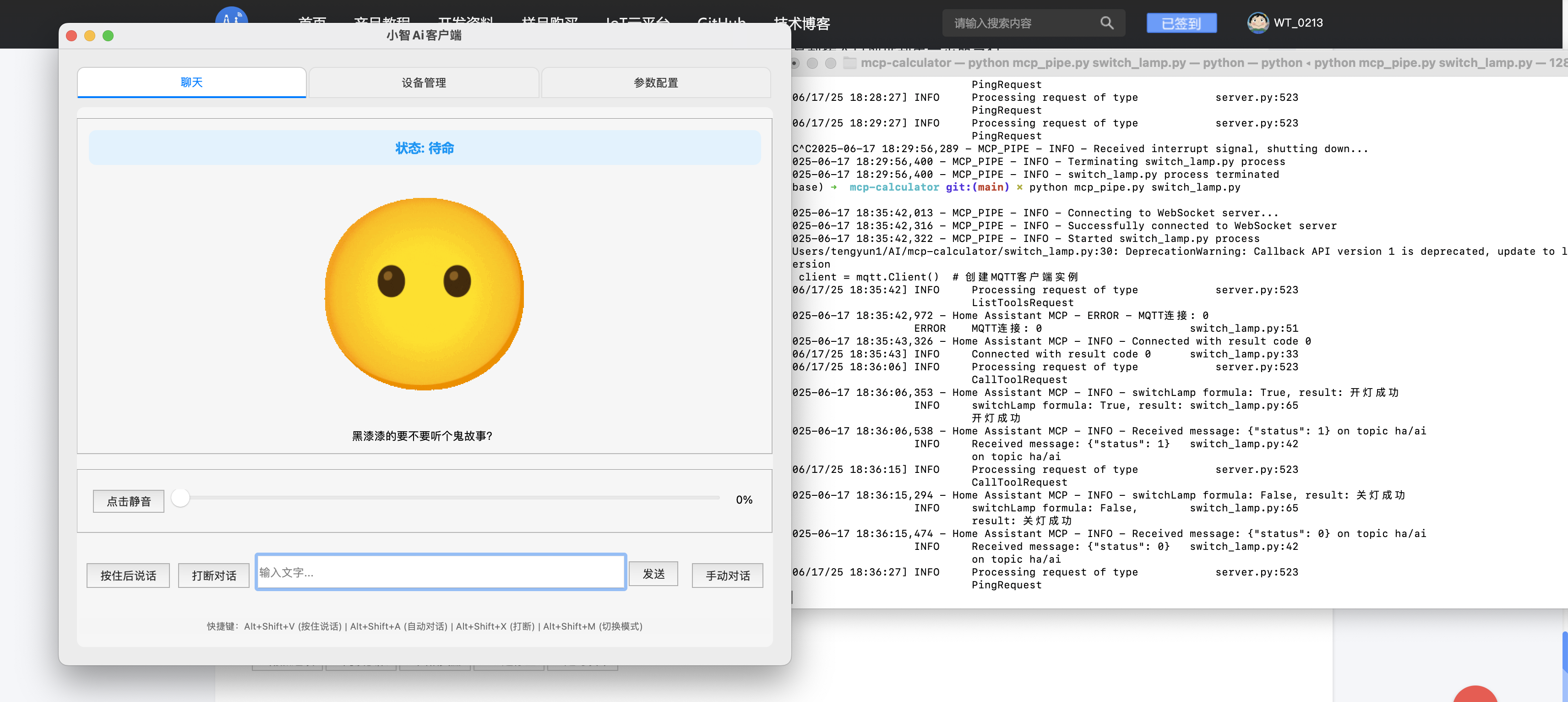This screenshot has width=1568, height=702.
Task: Click the 状态: 待命 status banner
Action: (424, 148)
